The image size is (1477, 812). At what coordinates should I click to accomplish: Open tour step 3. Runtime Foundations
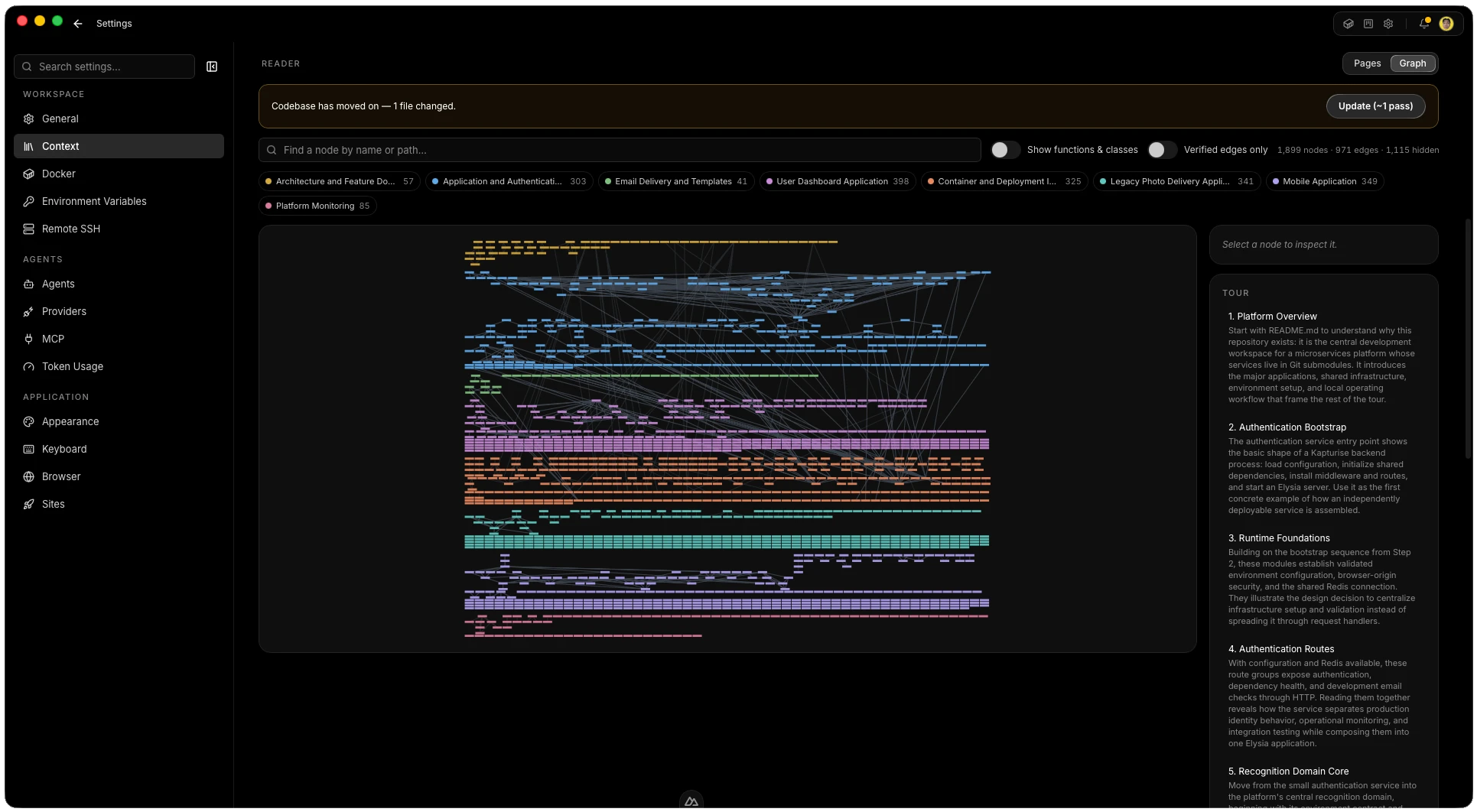[1279, 538]
